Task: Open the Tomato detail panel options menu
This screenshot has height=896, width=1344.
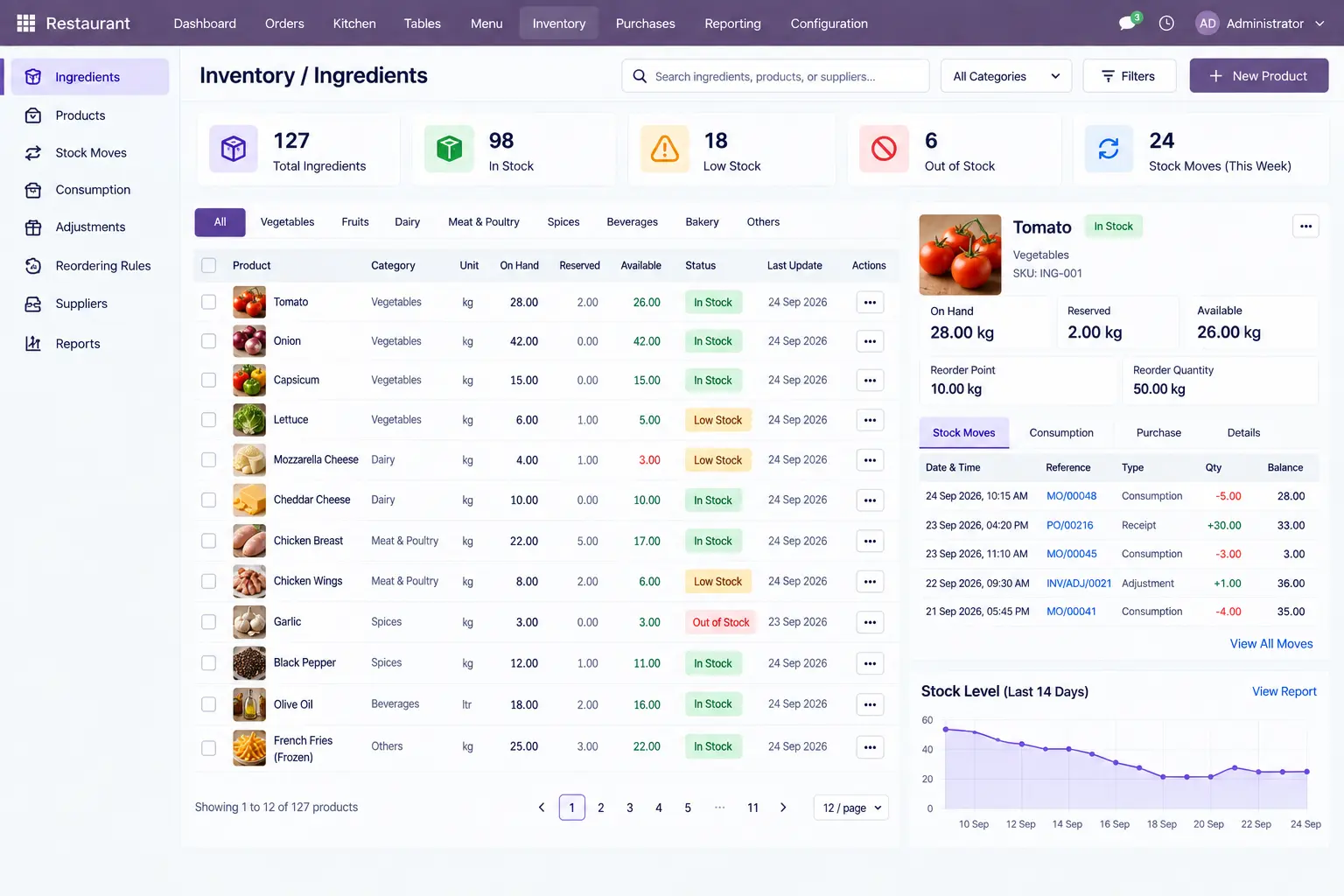Action: pyautogui.click(x=1305, y=227)
